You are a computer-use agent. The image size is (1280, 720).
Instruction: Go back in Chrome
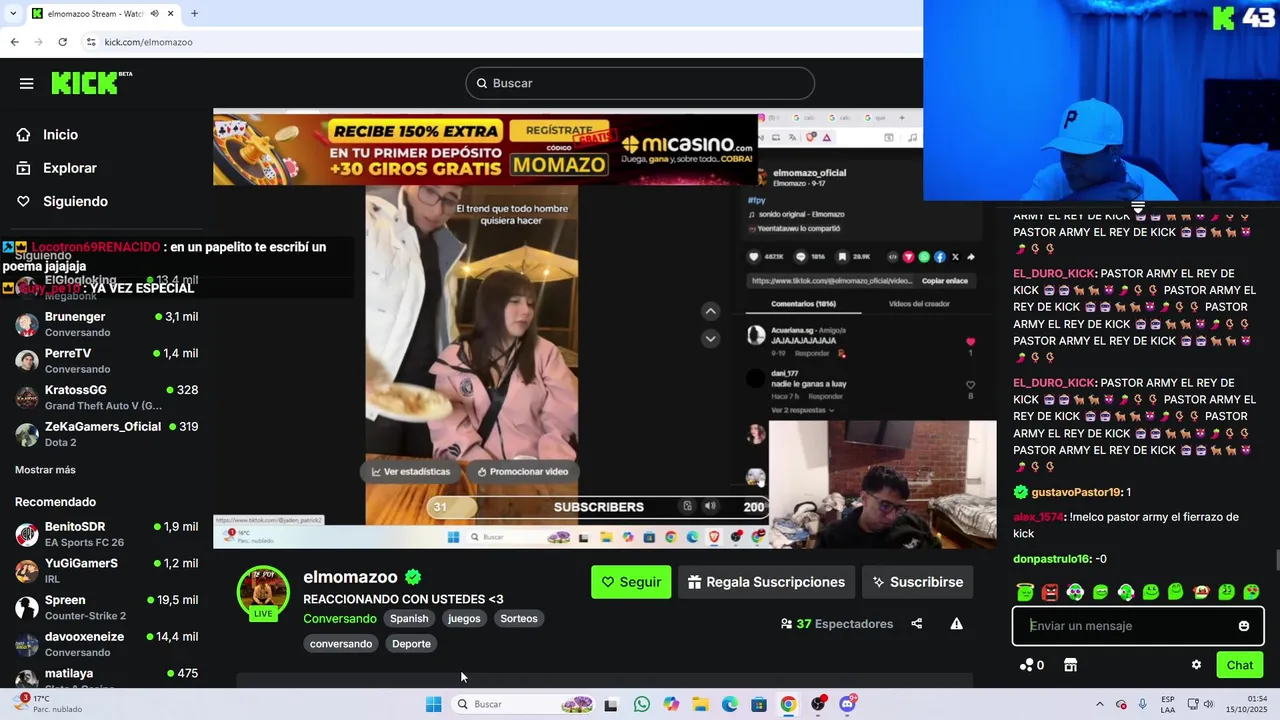click(14, 42)
